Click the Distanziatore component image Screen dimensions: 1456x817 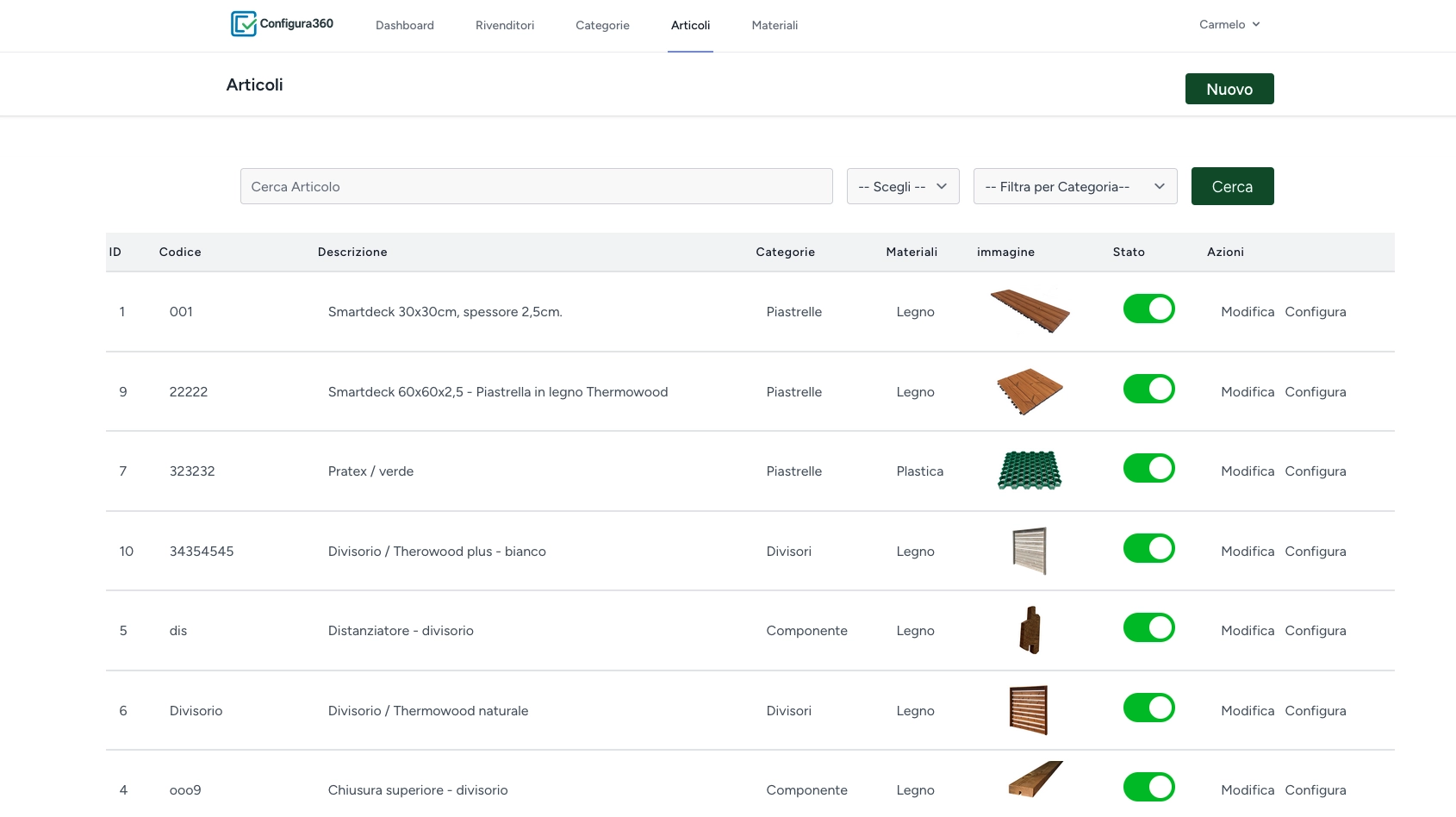(1030, 630)
